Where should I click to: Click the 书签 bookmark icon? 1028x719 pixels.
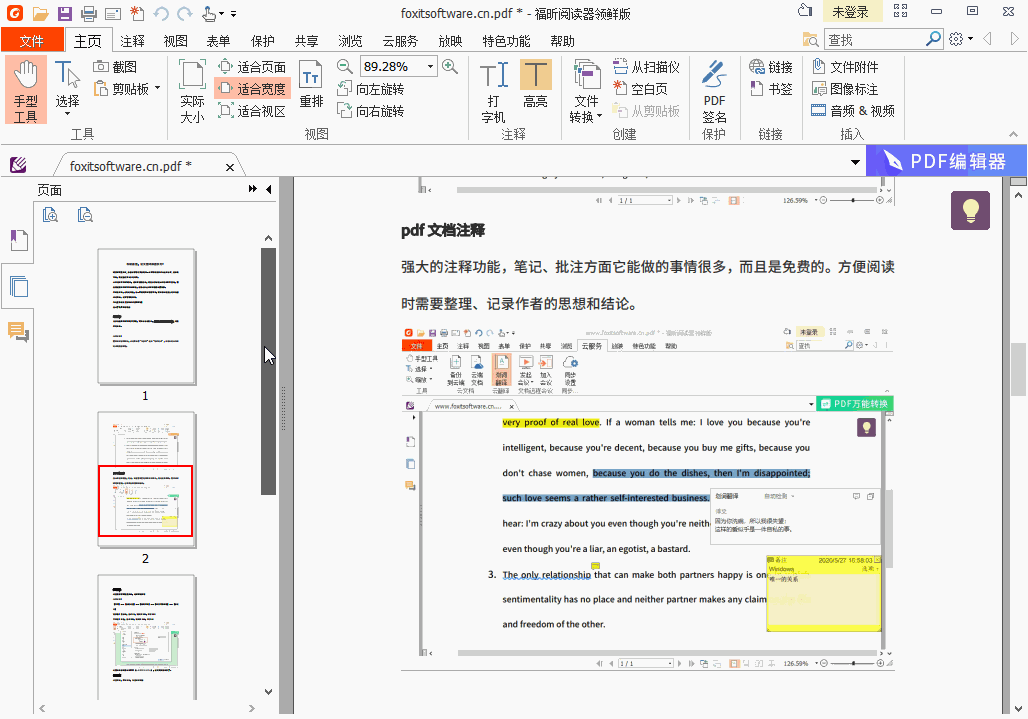770,90
